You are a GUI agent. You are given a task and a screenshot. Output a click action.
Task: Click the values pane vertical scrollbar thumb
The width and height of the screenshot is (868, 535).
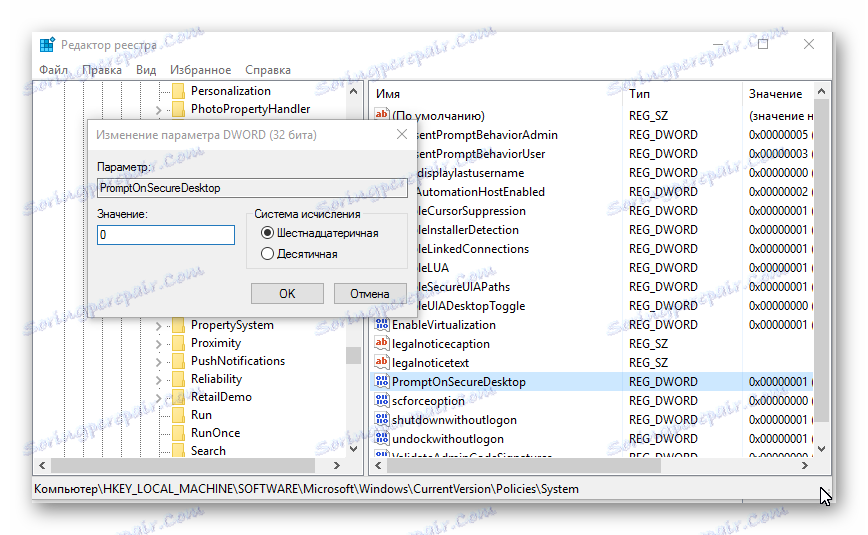point(822,260)
